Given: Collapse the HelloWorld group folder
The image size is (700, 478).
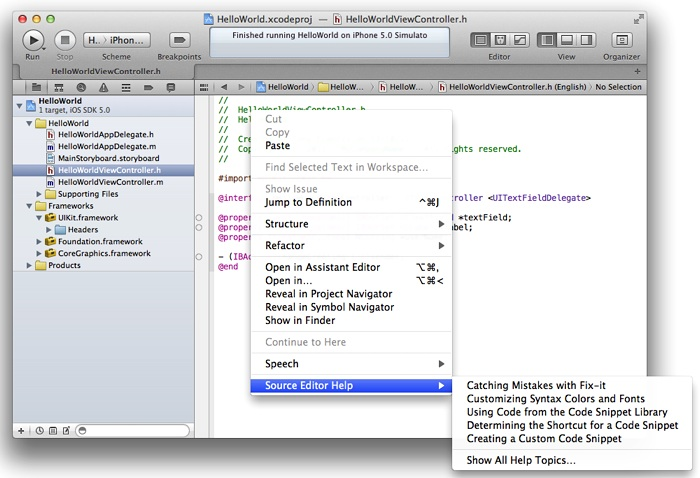Looking at the screenshot, I should [x=29, y=123].
